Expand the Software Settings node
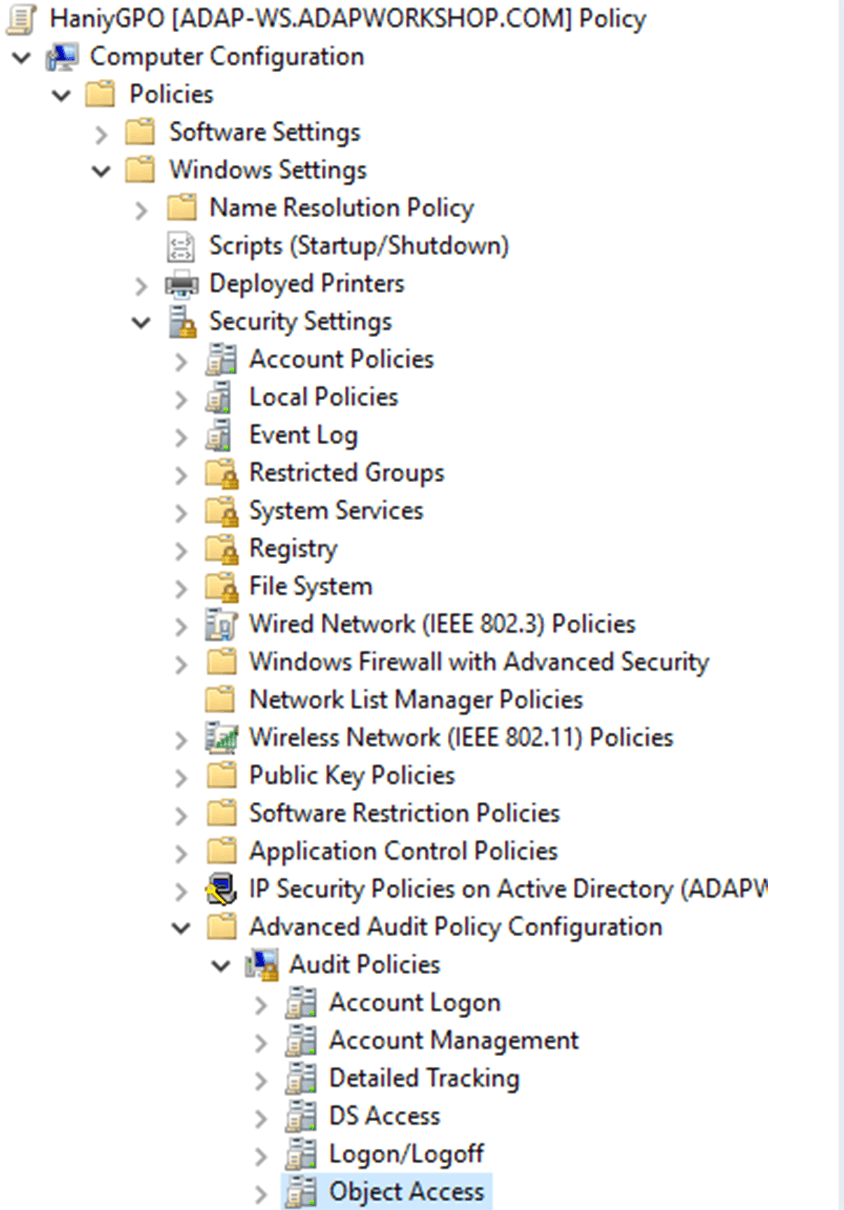This screenshot has width=844, height=1210. (101, 133)
